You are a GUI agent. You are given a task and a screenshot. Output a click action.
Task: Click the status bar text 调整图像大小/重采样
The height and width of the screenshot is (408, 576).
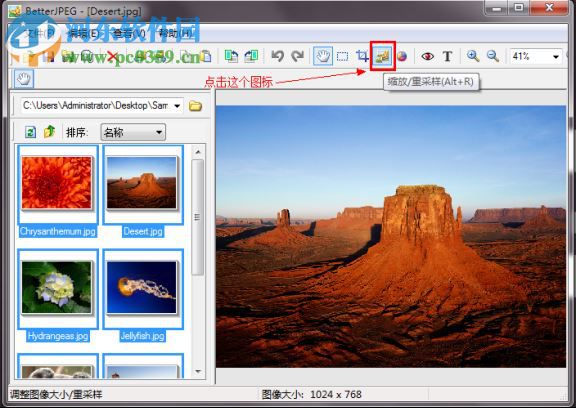point(56,395)
